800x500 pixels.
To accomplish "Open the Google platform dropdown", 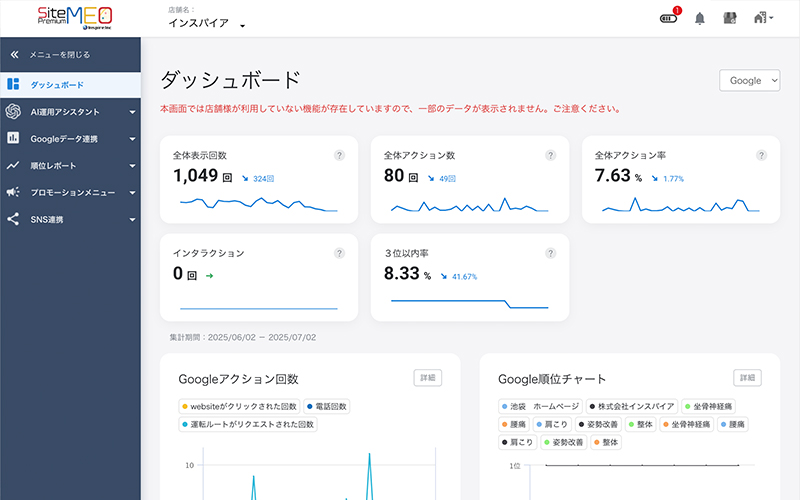I will 749,81.
